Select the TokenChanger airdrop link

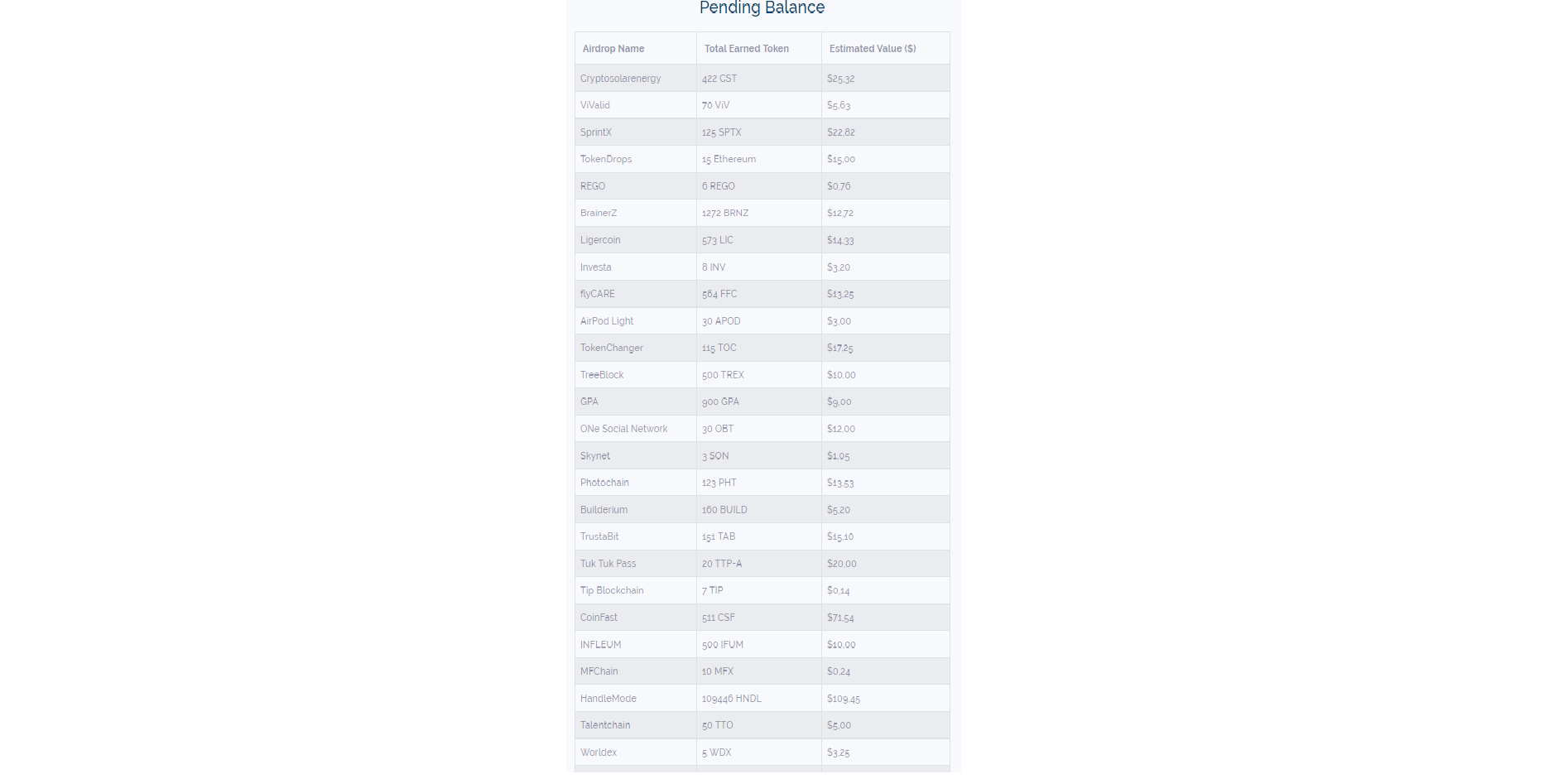pos(611,348)
